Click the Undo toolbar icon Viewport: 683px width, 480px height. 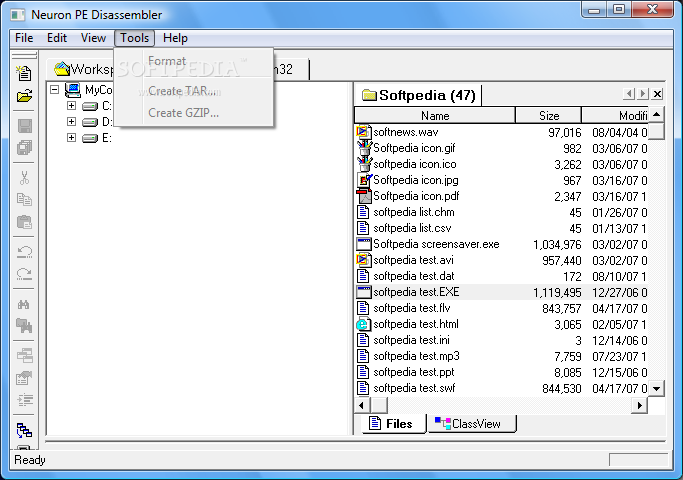coord(24,252)
